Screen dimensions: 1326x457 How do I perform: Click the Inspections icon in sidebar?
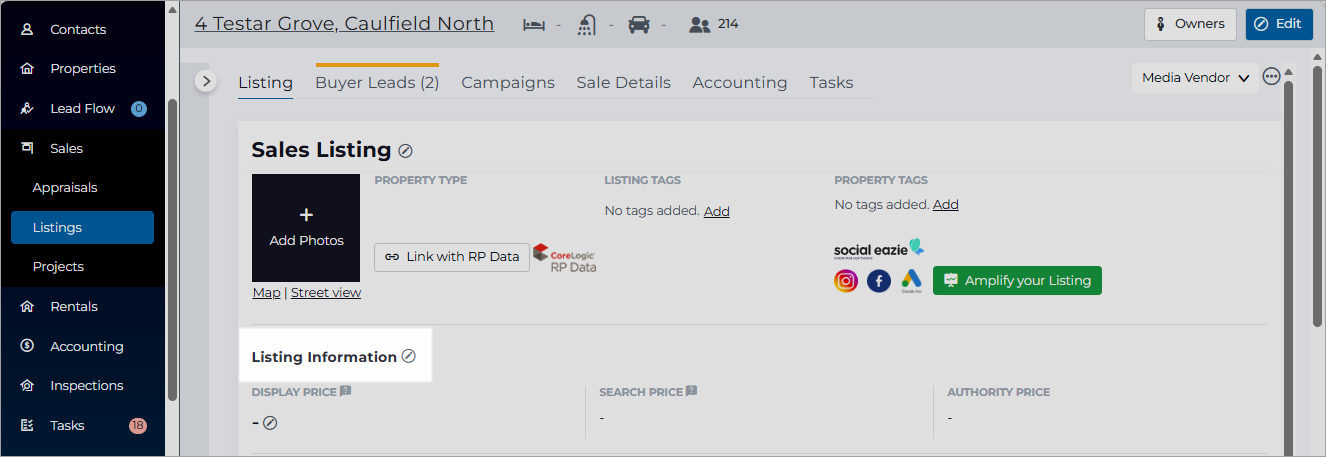(x=28, y=386)
